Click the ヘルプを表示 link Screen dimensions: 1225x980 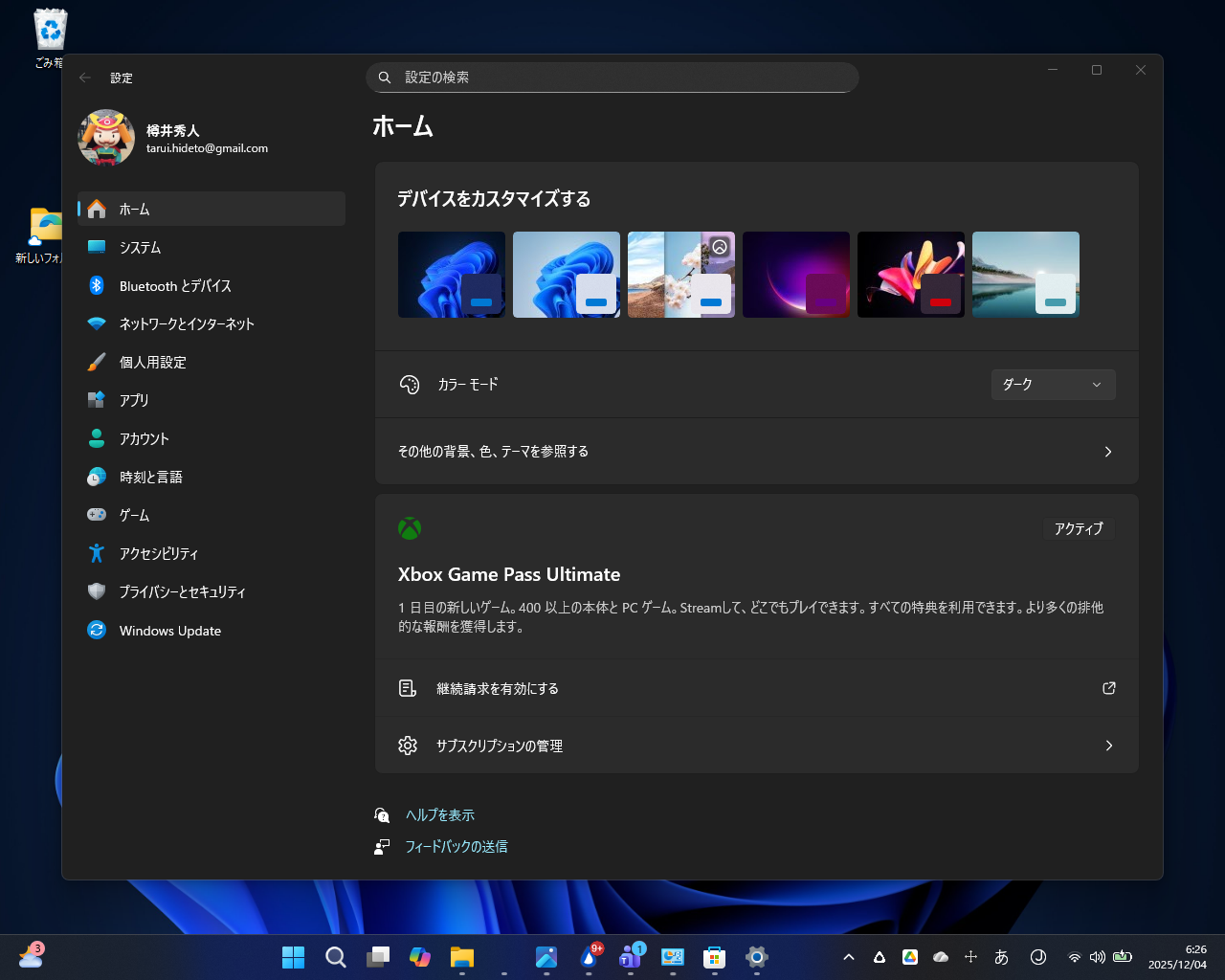click(x=439, y=815)
